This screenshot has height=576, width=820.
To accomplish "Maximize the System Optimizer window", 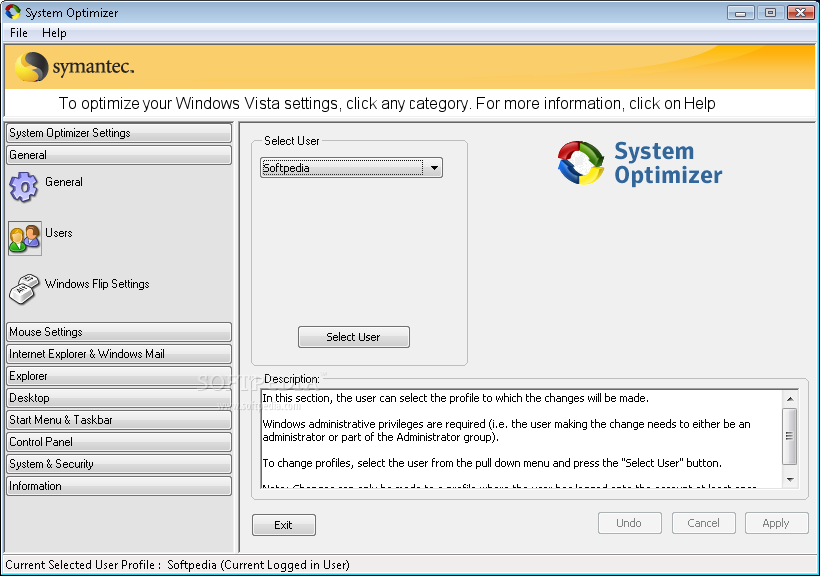I will 770,13.
